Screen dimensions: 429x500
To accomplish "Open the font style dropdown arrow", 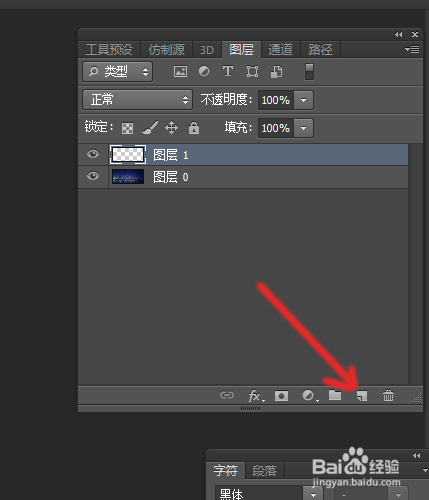I will [x=399, y=495].
